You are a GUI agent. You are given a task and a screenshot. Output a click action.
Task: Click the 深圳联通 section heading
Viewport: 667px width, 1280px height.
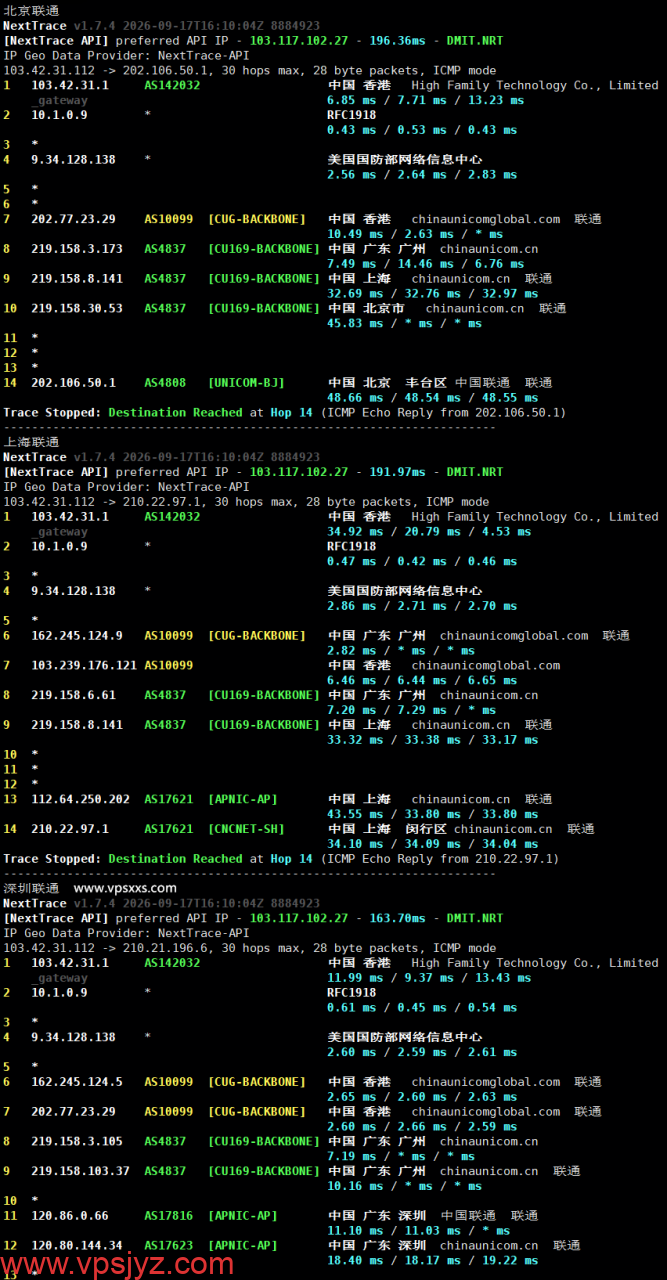pos(31,888)
